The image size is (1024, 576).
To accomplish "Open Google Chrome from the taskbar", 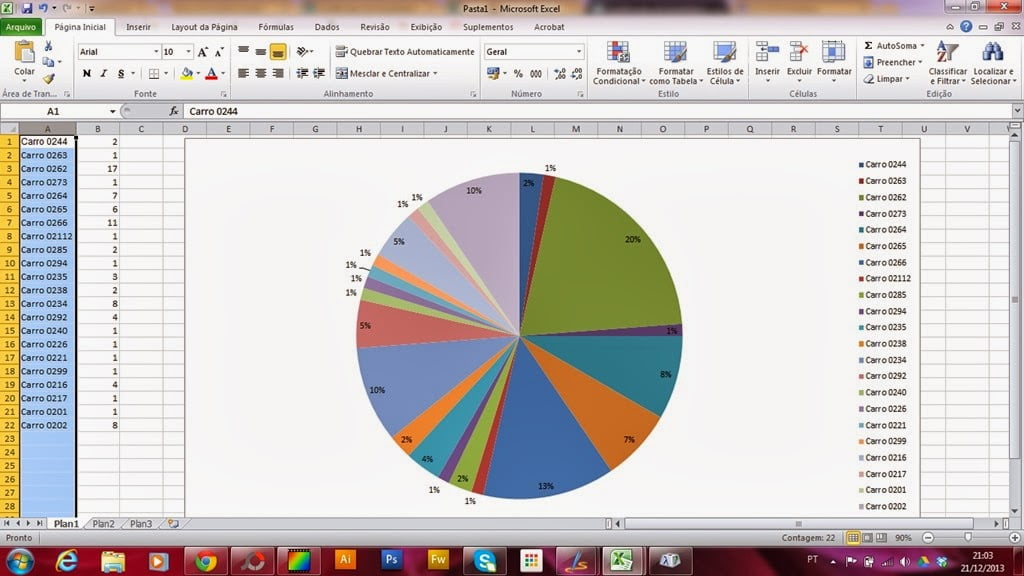I will click(206, 561).
